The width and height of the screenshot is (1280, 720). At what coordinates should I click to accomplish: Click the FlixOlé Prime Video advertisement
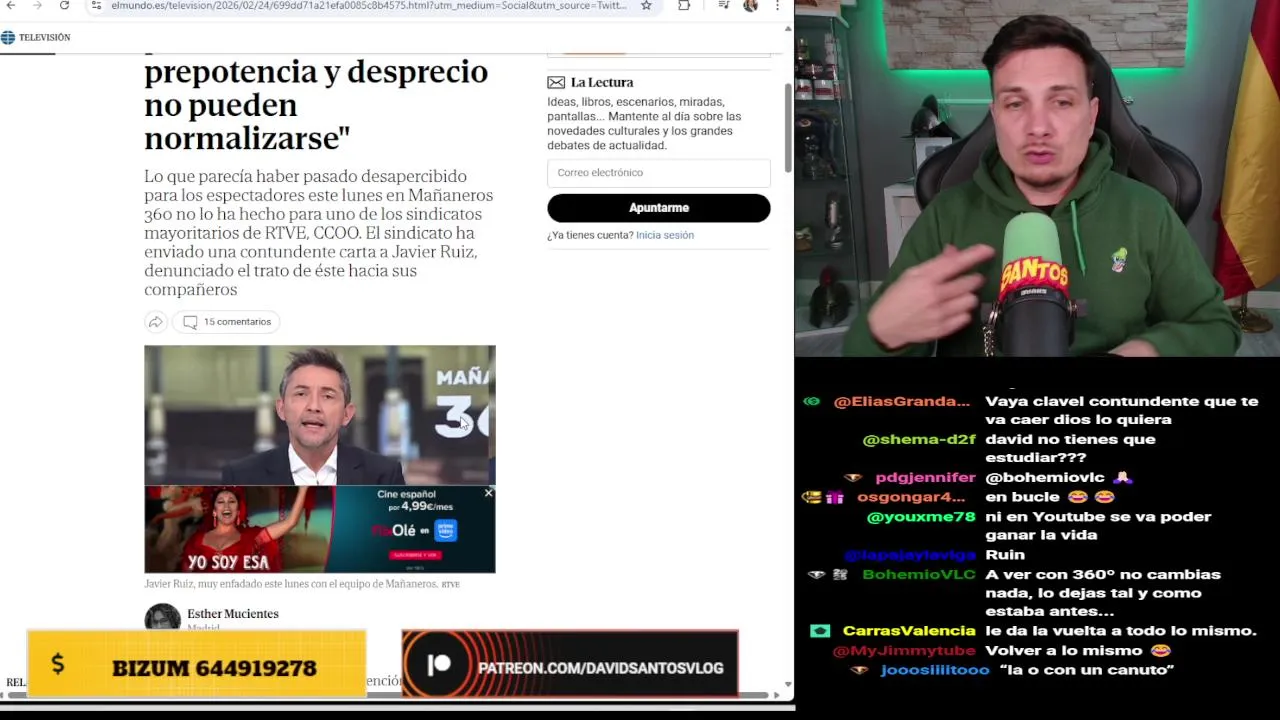[320, 530]
